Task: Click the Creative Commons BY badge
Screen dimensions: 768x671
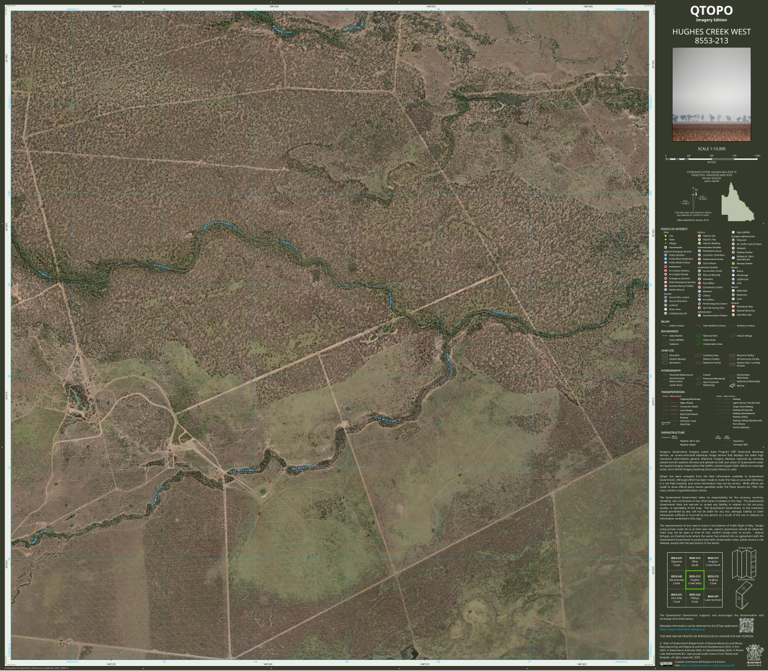Action: [666, 664]
